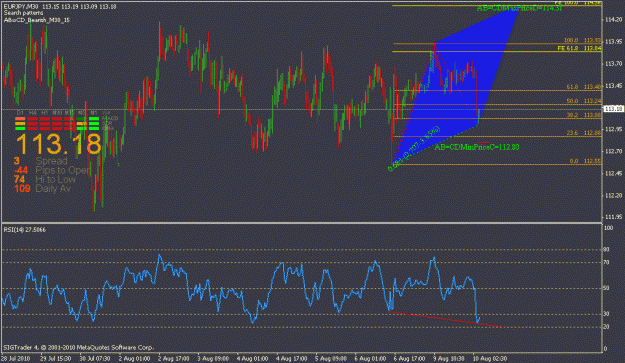The image size is (625, 363).
Task: Select the 50.0 Fibonacci level at 113.24
Action: point(584,101)
